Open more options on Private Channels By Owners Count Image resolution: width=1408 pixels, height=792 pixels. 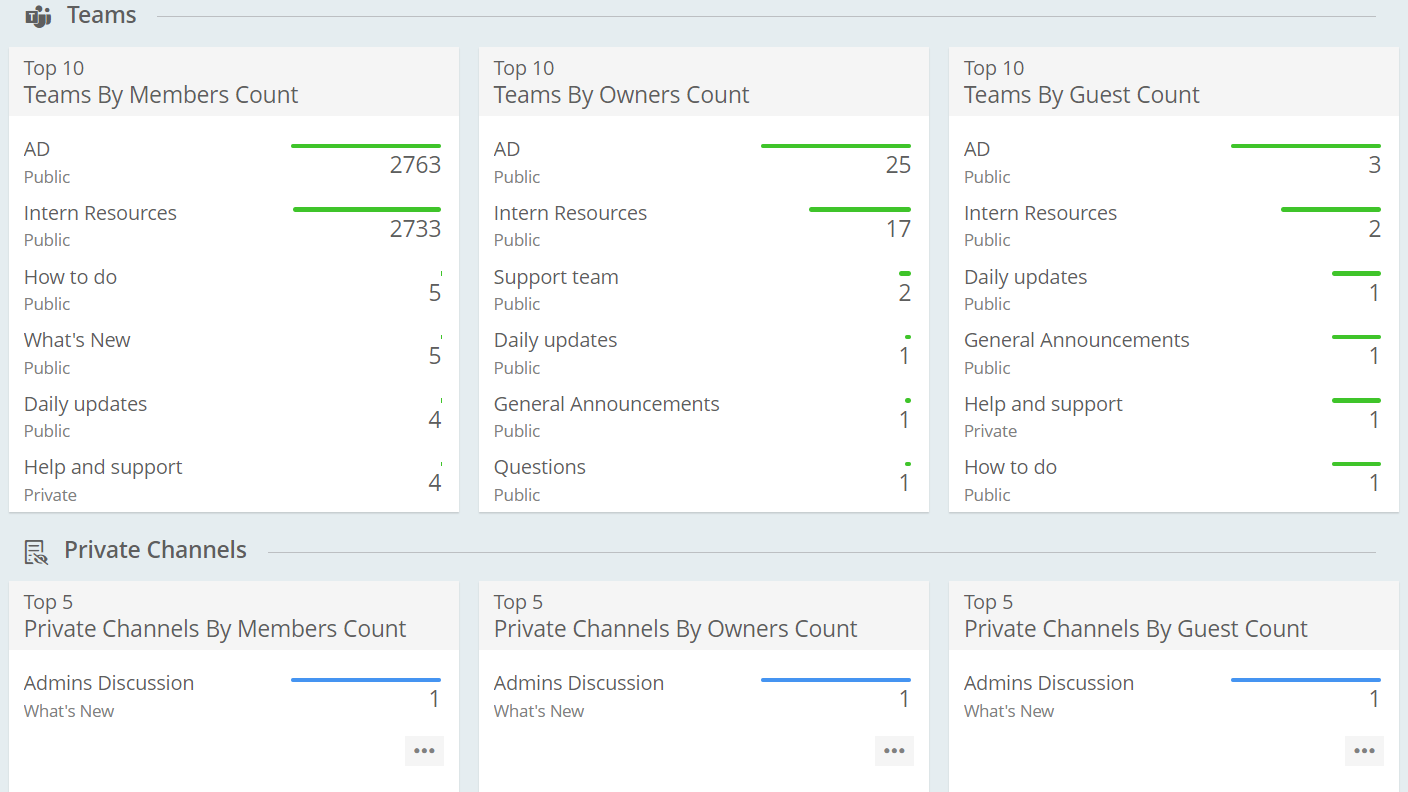894,750
